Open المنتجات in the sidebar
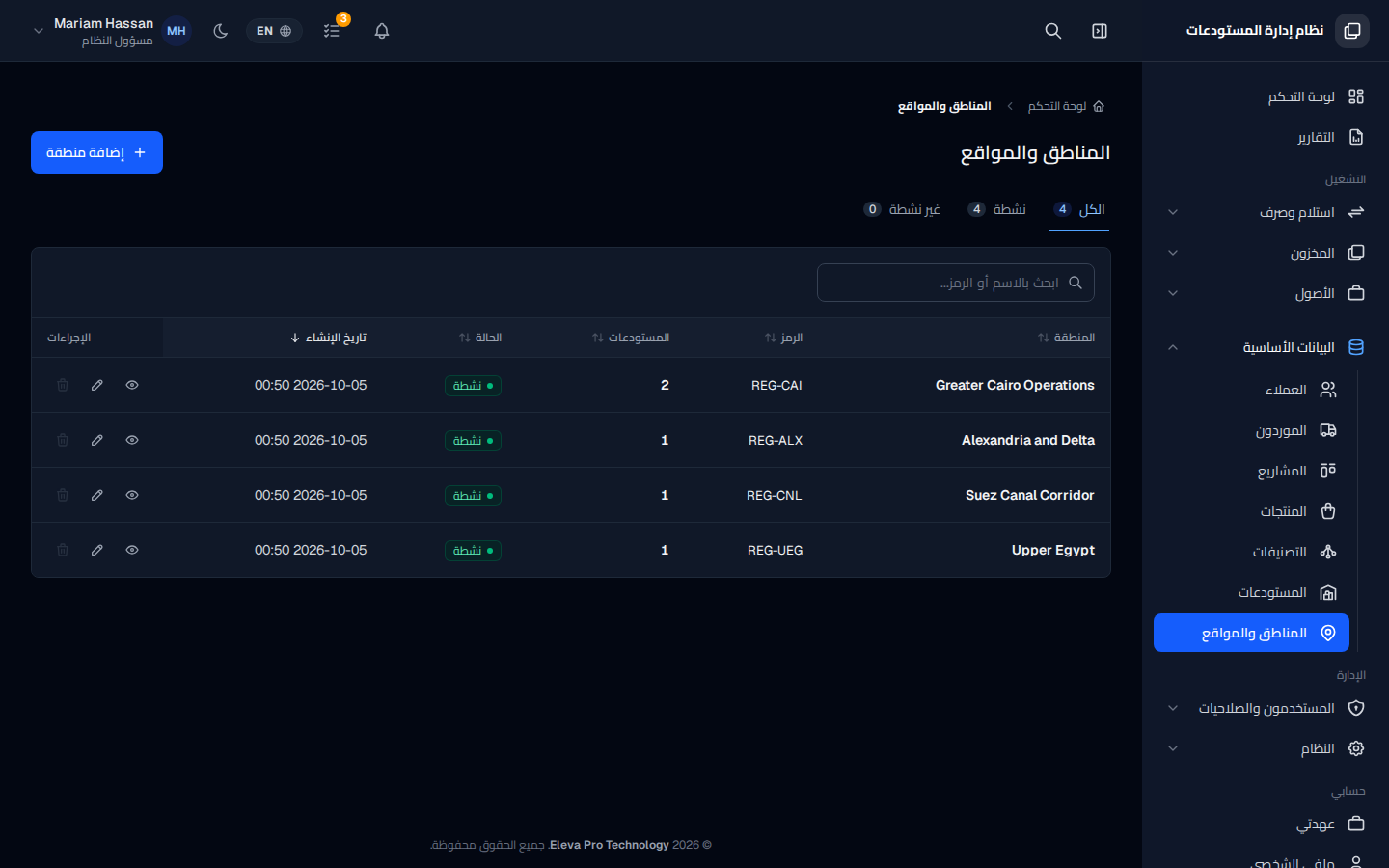 tap(1251, 511)
